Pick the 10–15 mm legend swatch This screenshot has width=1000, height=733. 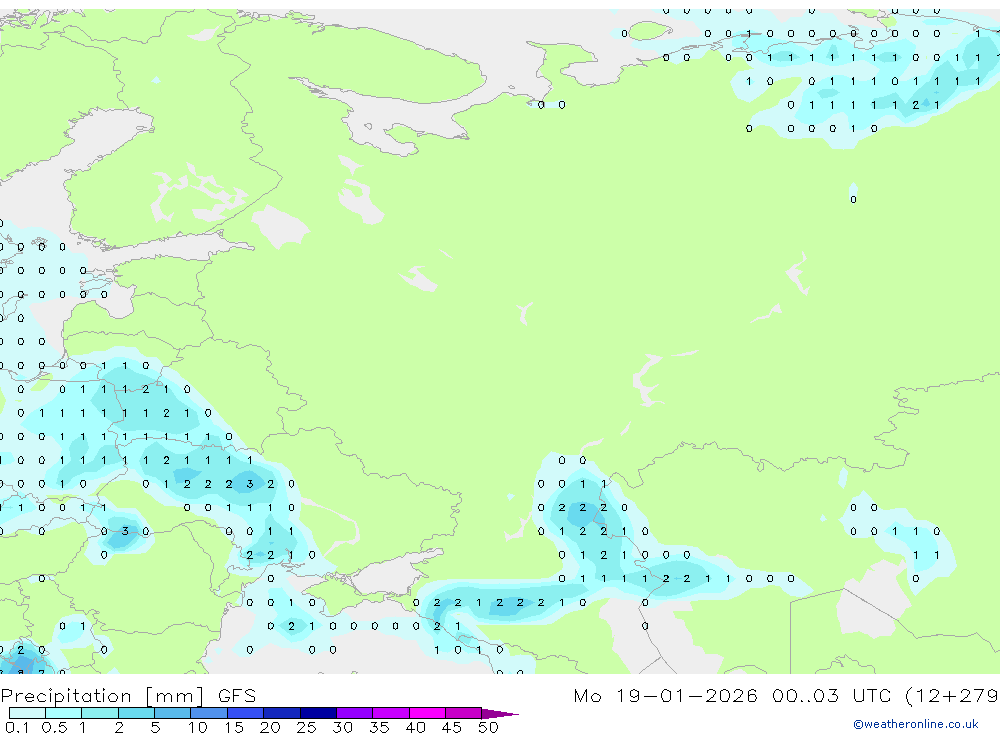point(209,713)
